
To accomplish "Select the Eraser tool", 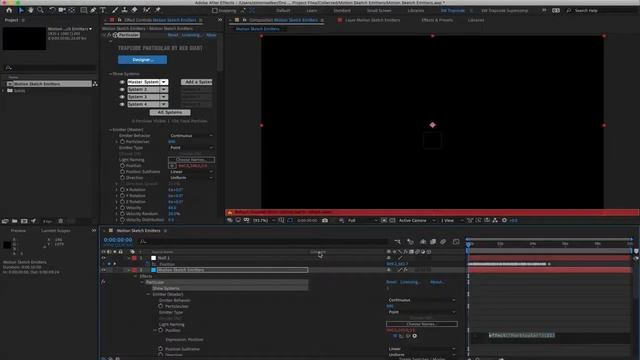I will [x=134, y=10].
